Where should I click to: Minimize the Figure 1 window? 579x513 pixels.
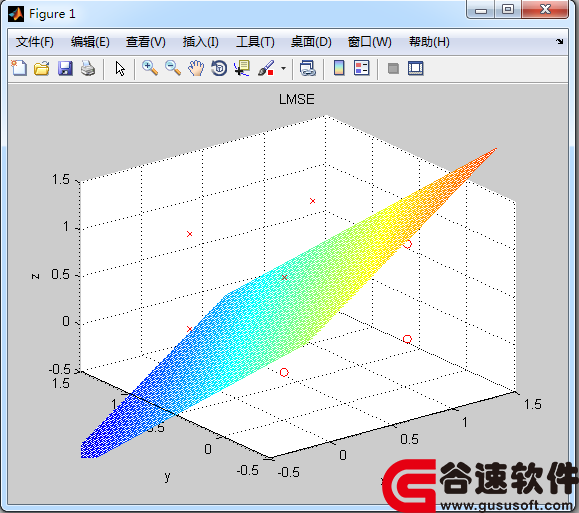click(x=480, y=10)
